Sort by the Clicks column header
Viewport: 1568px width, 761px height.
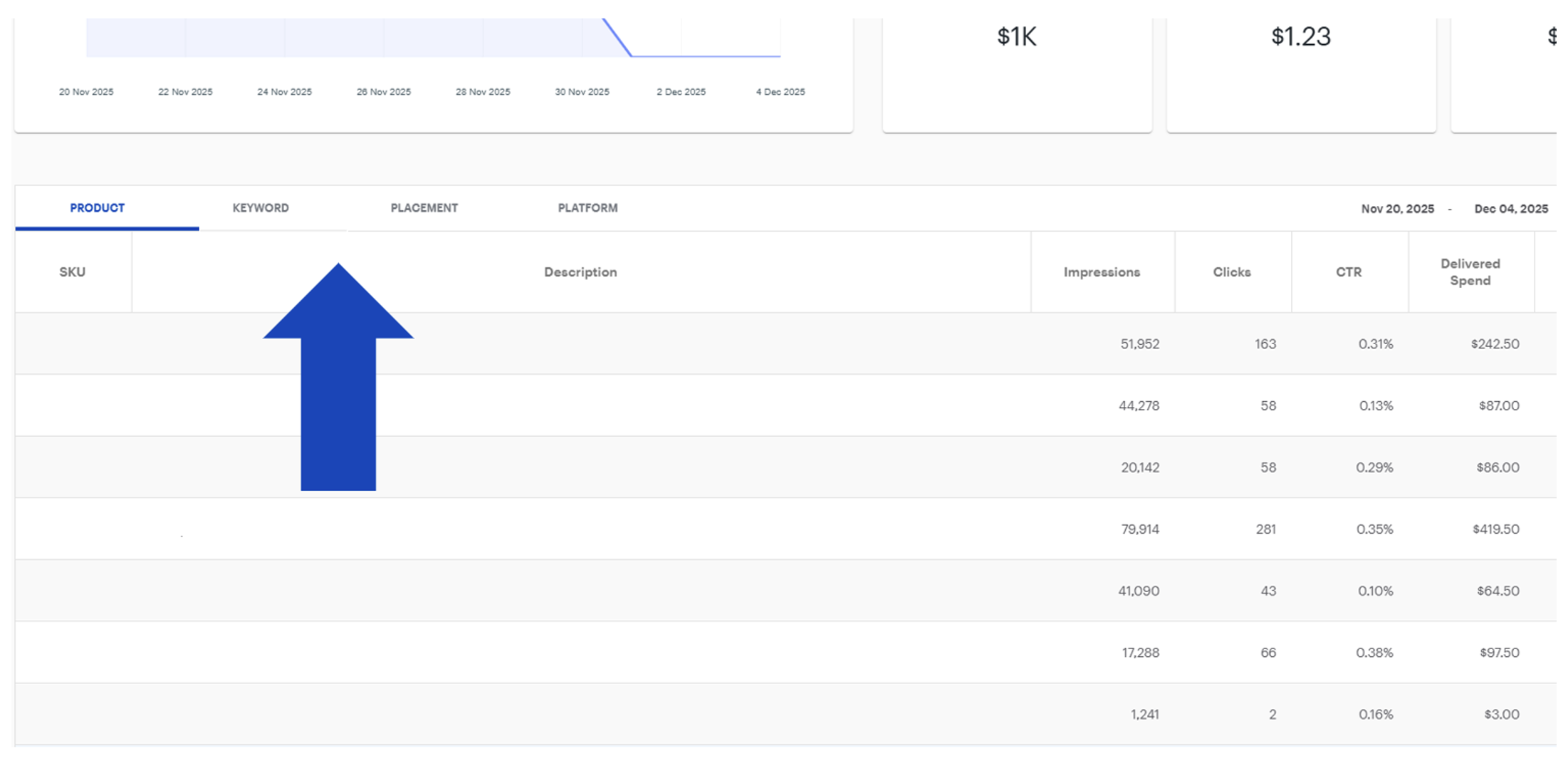1231,272
